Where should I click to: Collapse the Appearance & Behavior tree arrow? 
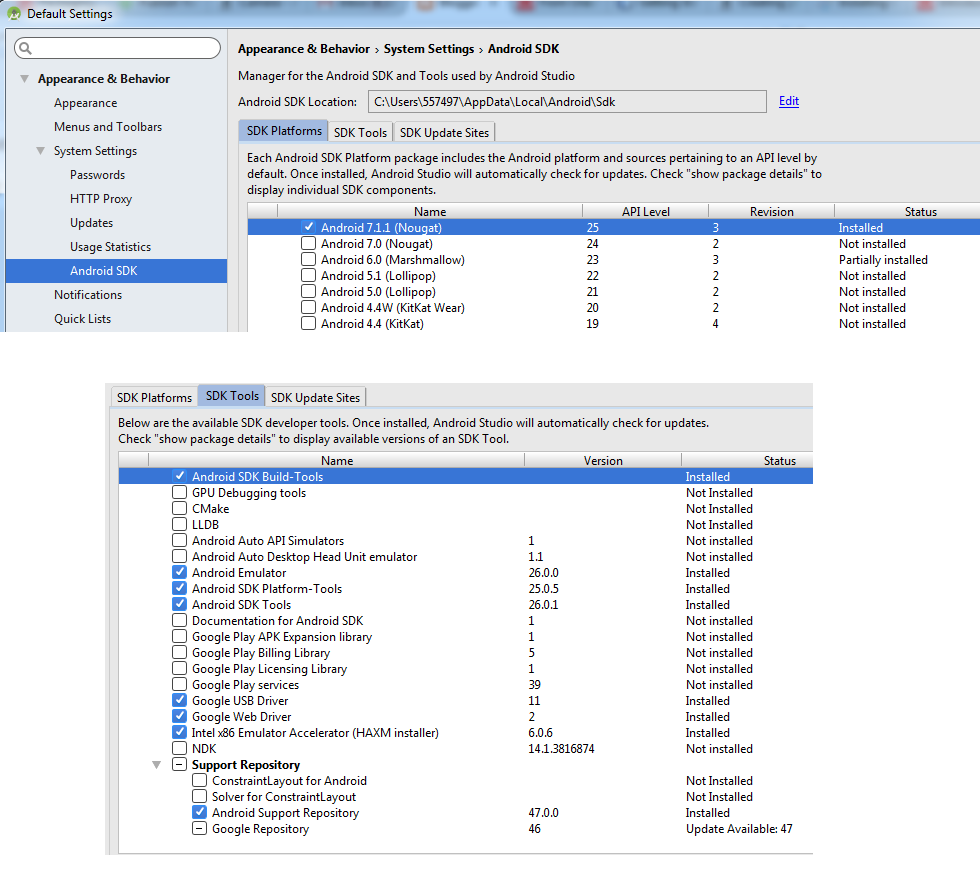pos(24,79)
